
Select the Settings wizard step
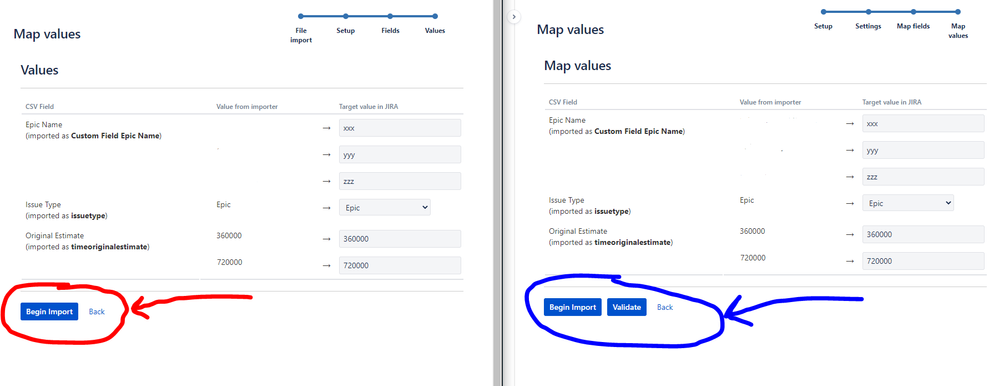point(868,26)
